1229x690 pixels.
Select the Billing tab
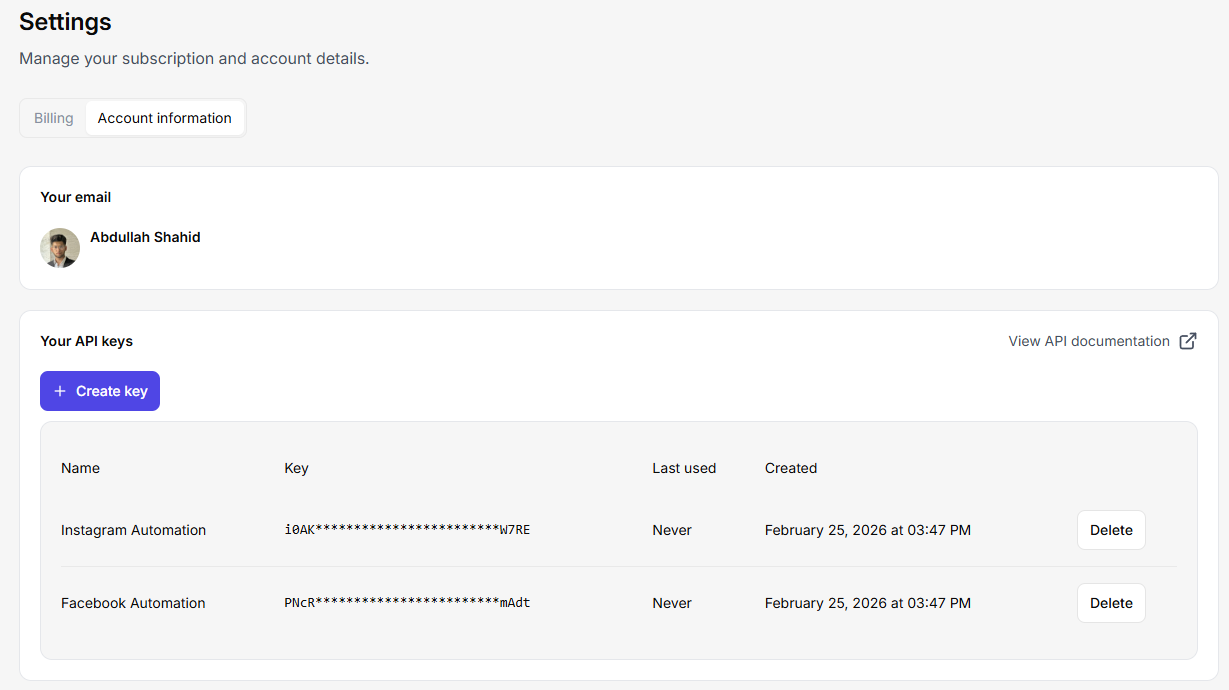[53, 117]
